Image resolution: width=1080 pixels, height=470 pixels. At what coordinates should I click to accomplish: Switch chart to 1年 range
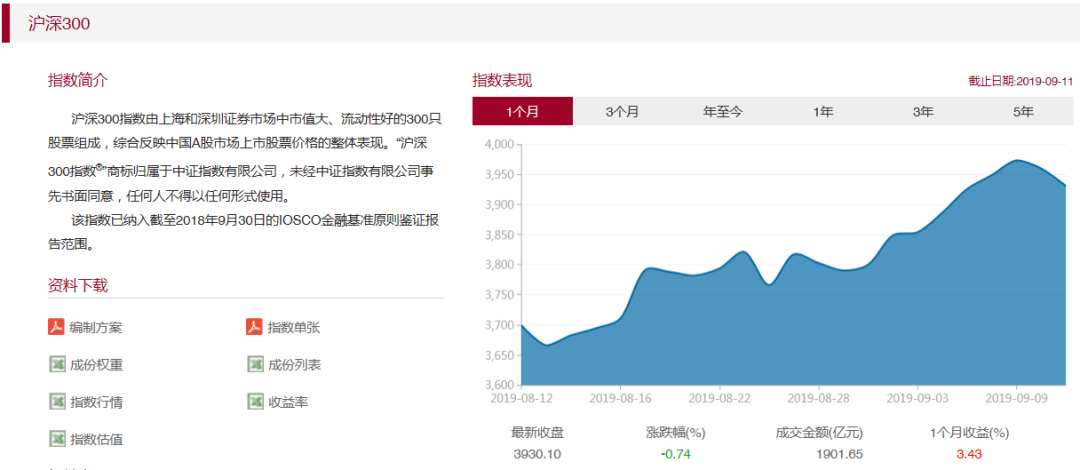click(823, 111)
